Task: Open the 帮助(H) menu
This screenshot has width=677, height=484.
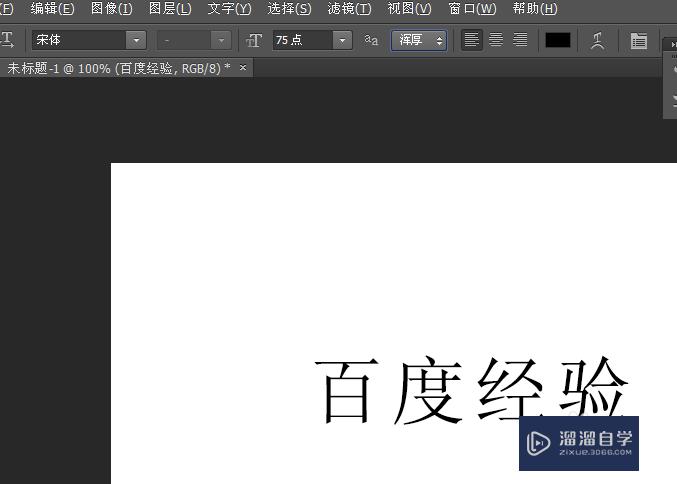Action: tap(535, 9)
